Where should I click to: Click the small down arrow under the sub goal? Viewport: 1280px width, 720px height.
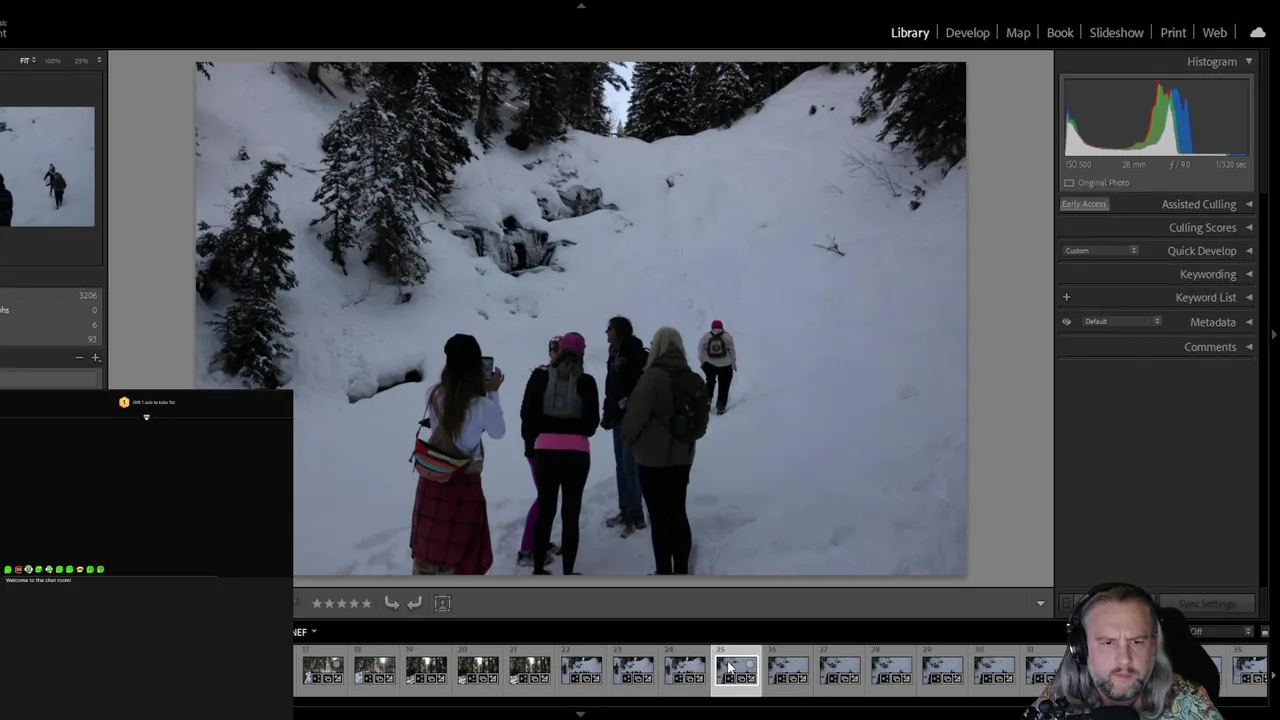146,417
